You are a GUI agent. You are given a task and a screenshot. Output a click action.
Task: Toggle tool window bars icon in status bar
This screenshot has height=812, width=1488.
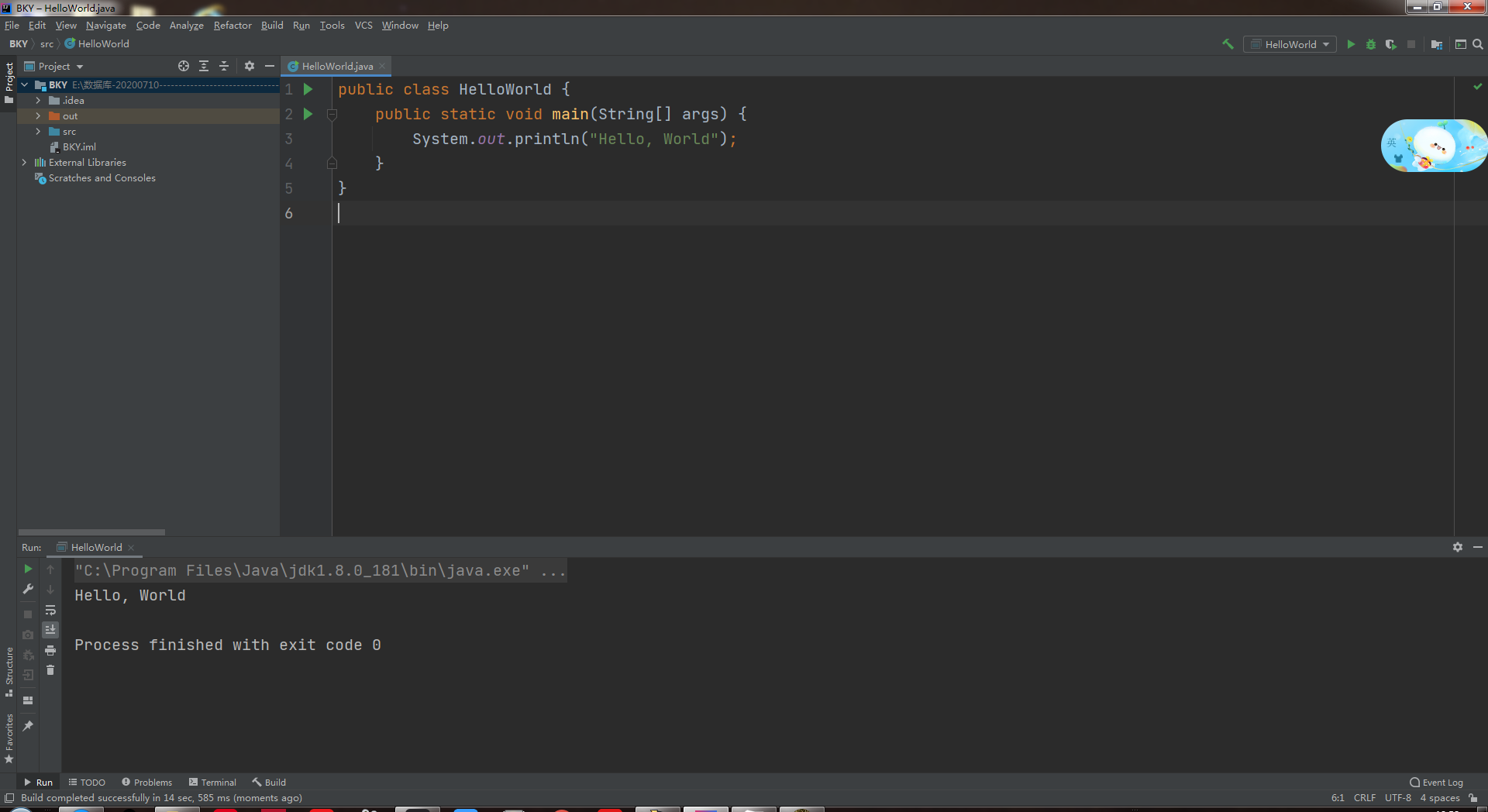pyautogui.click(x=9, y=798)
